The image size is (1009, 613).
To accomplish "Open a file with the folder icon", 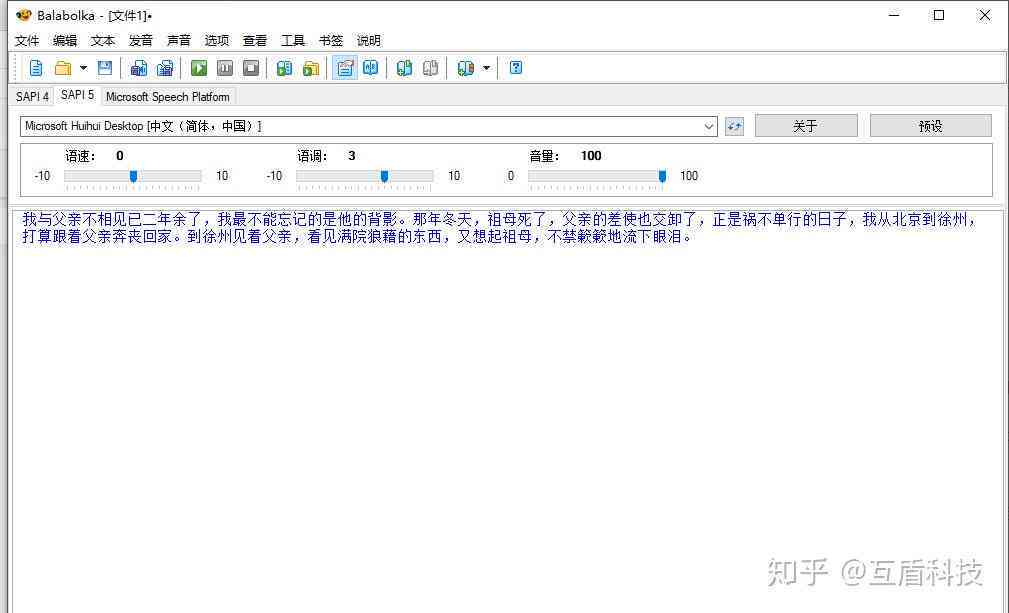I will tap(62, 68).
